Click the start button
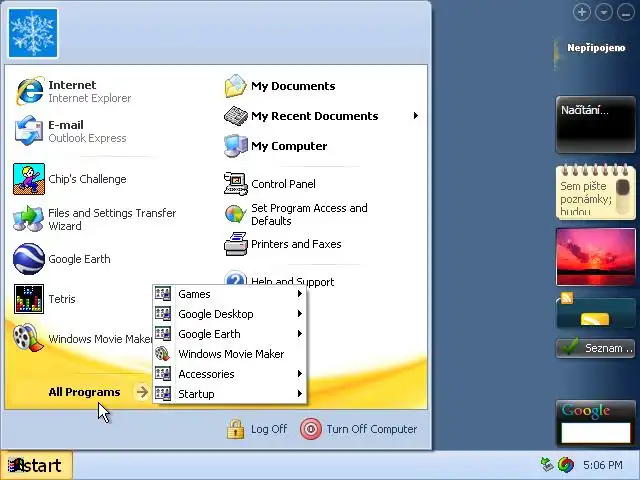640x480 pixels. pyautogui.click(x=37, y=465)
